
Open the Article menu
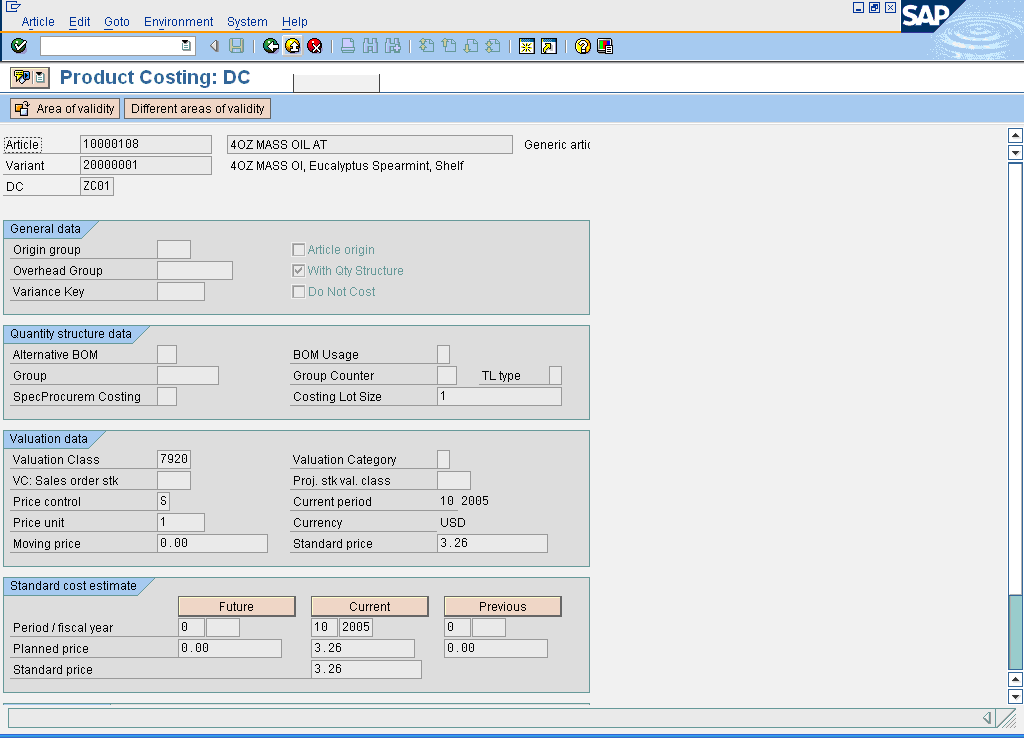(x=38, y=22)
